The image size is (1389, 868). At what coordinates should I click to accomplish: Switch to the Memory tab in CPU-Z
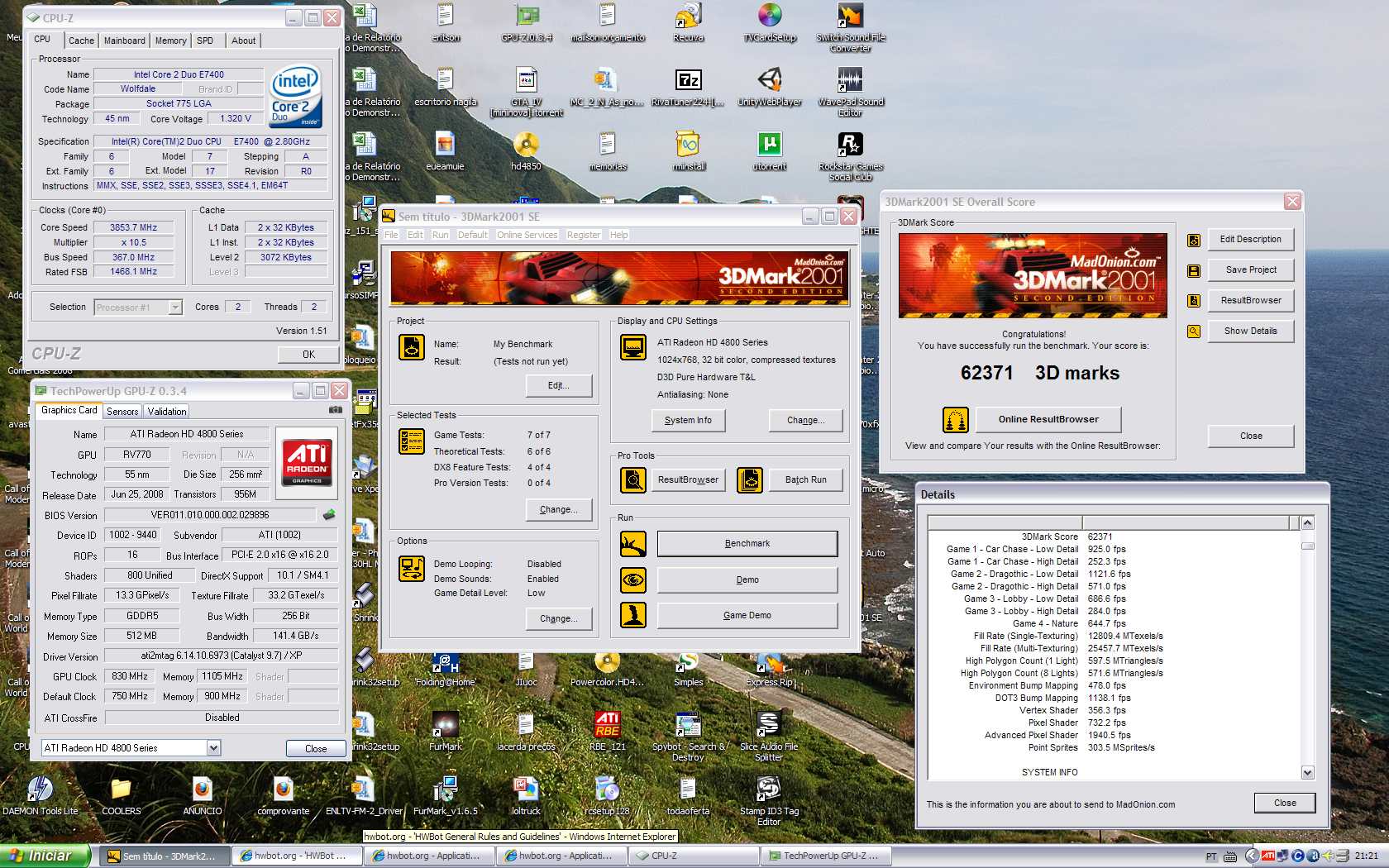click(x=170, y=41)
